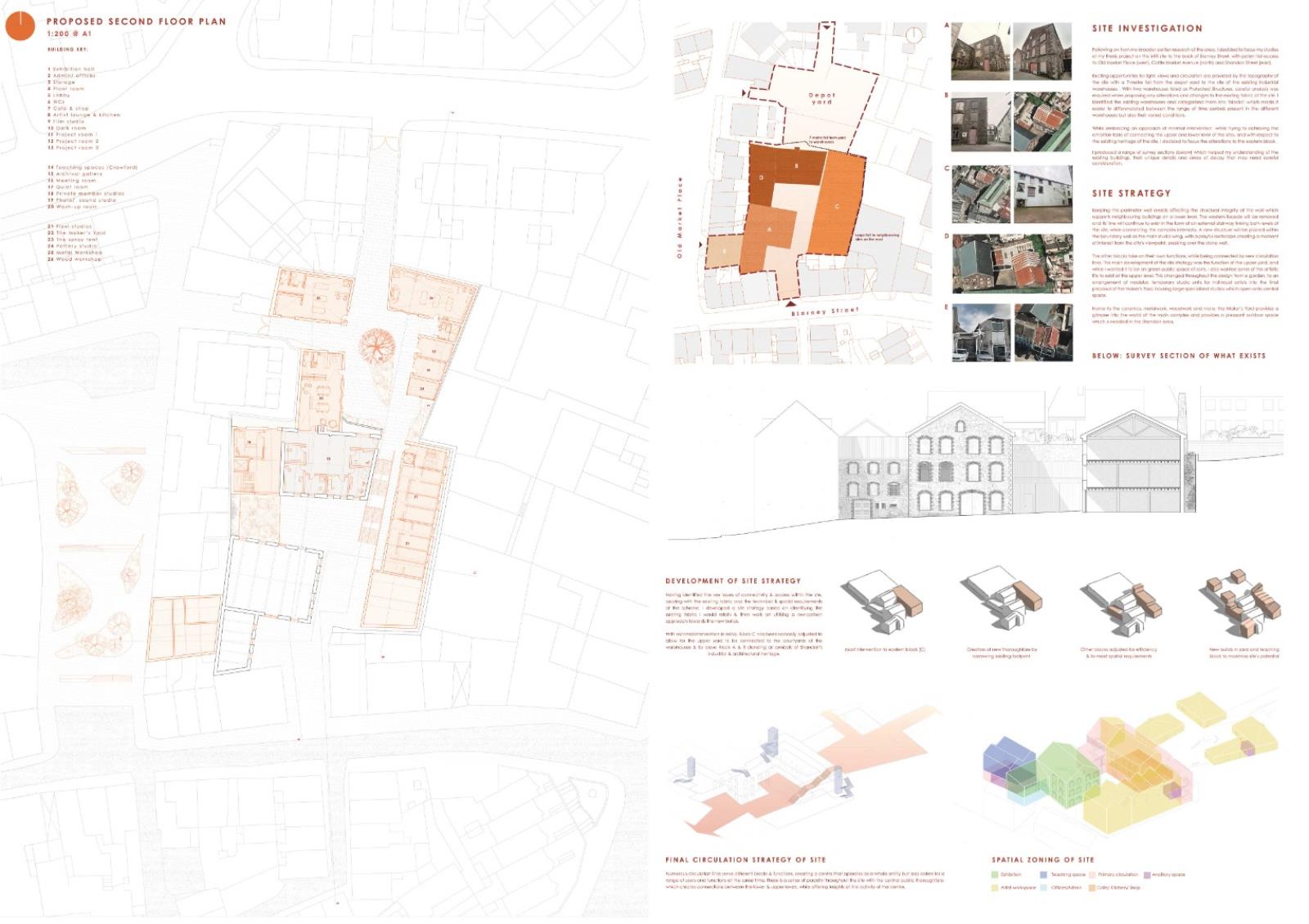Image resolution: width=1309 pixels, height=924 pixels.
Task: Click the Site Strategy heading
Action: click(1131, 194)
